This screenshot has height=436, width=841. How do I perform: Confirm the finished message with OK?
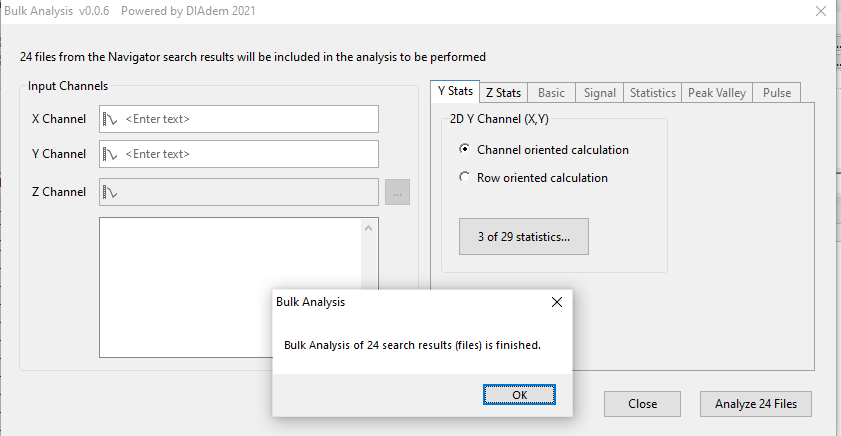pyautogui.click(x=519, y=395)
